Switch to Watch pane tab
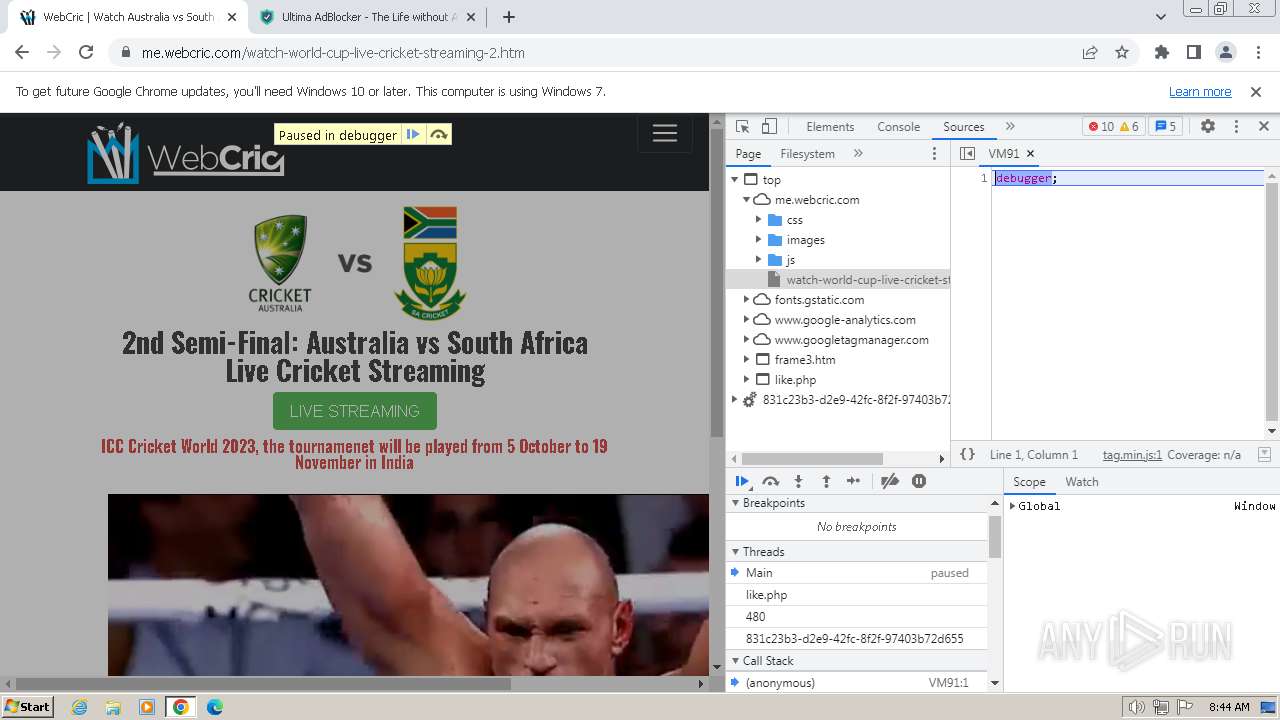This screenshot has height=720, width=1280. 1081,481
